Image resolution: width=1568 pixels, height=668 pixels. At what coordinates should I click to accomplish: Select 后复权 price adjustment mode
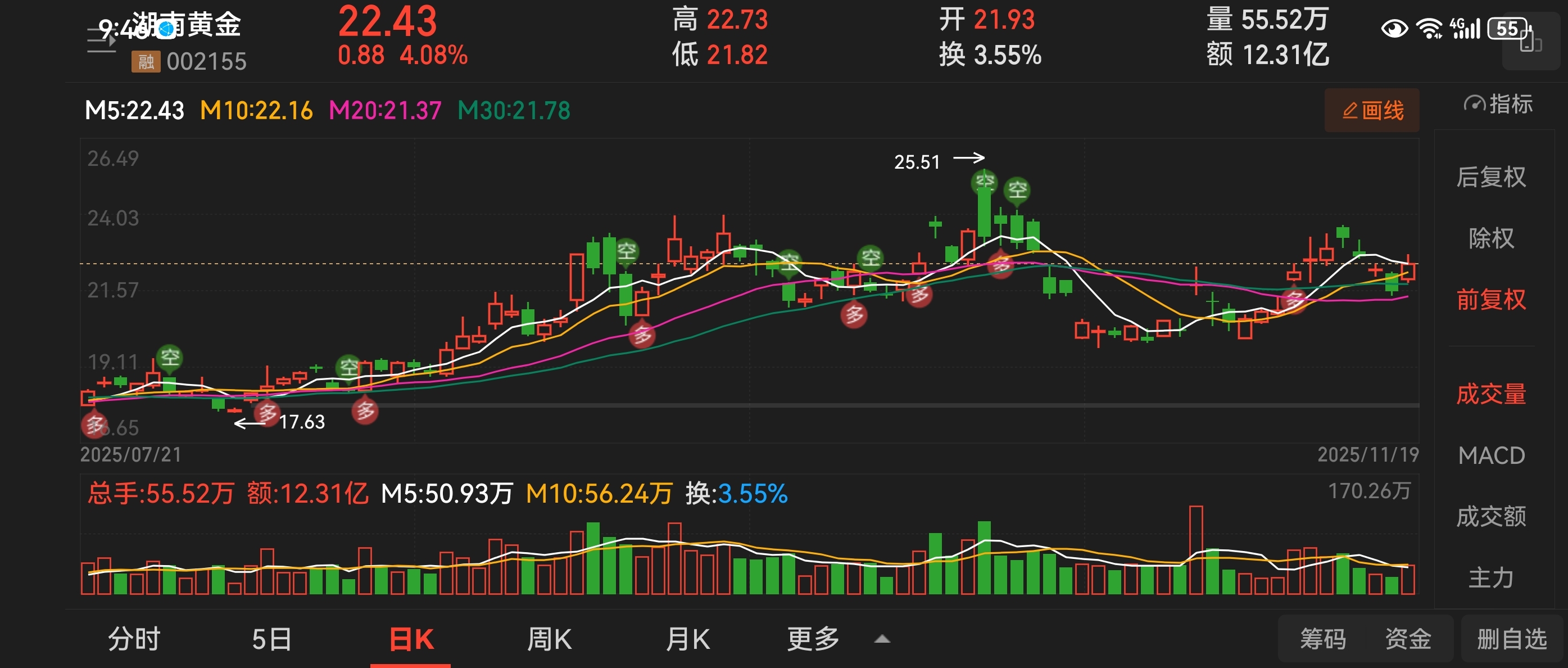tap(1490, 177)
